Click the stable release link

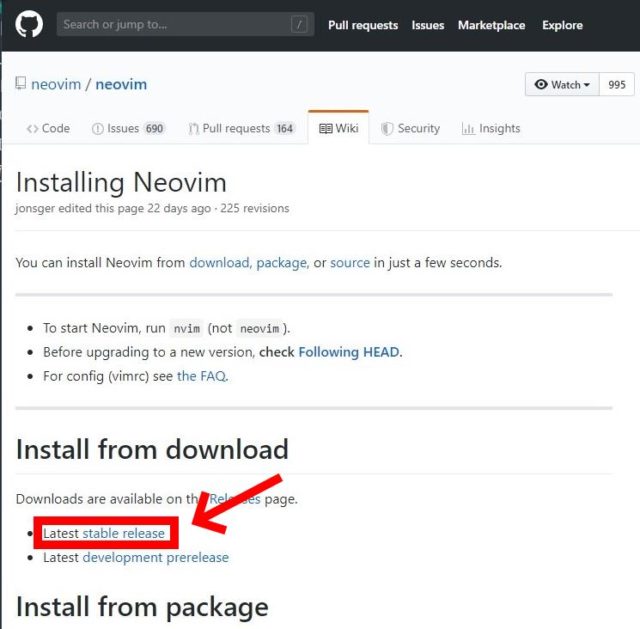(x=124, y=533)
